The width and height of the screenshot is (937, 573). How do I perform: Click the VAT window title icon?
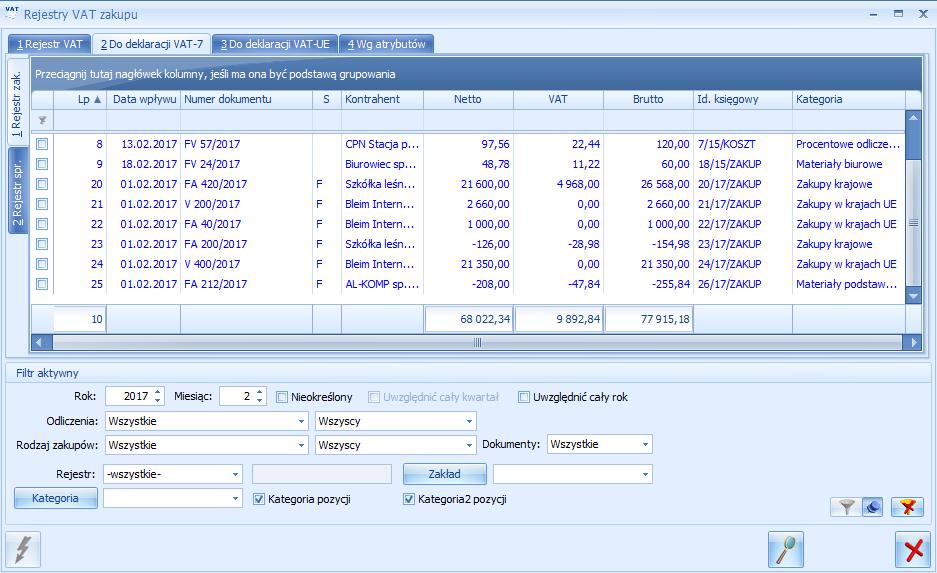pos(11,13)
